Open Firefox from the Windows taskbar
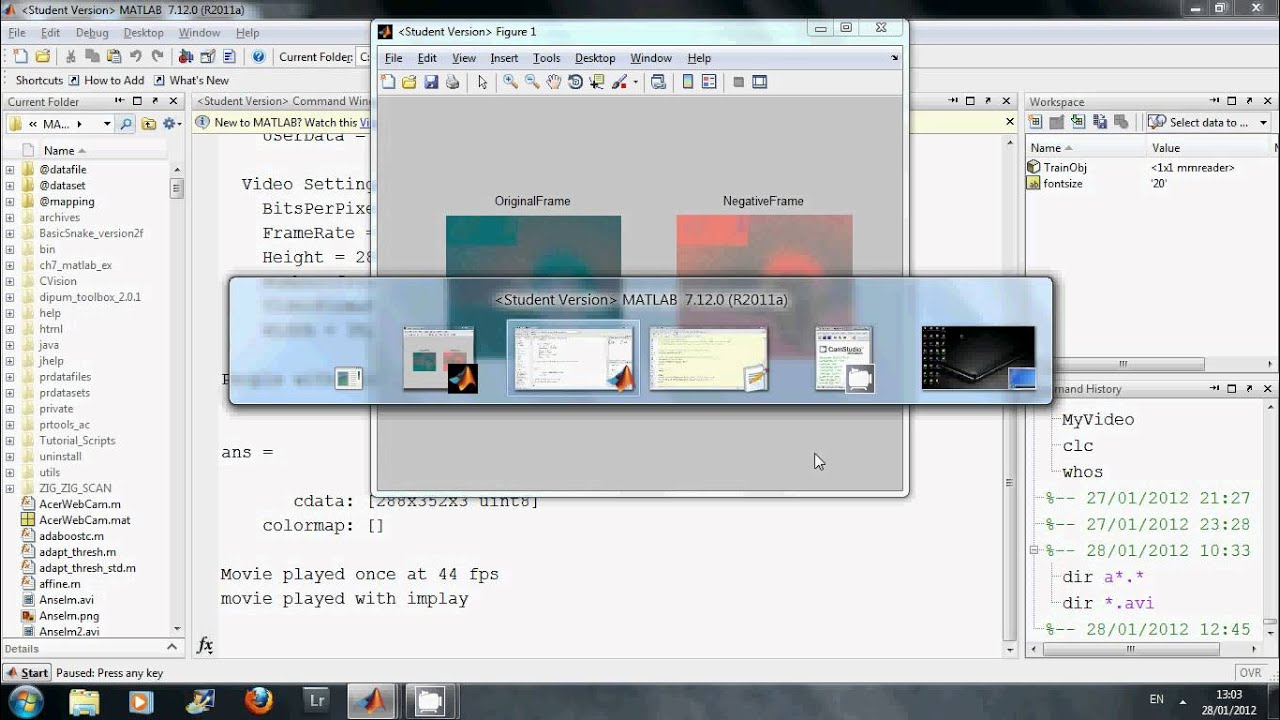The height and width of the screenshot is (720, 1280). click(258, 701)
